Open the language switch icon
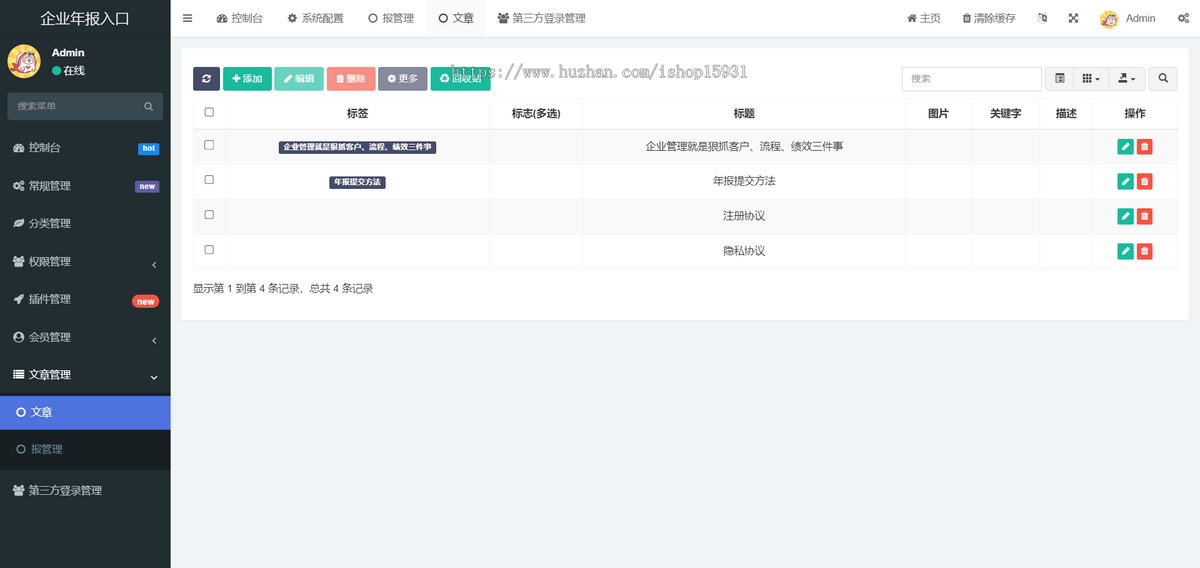1200x568 pixels. coord(1043,18)
